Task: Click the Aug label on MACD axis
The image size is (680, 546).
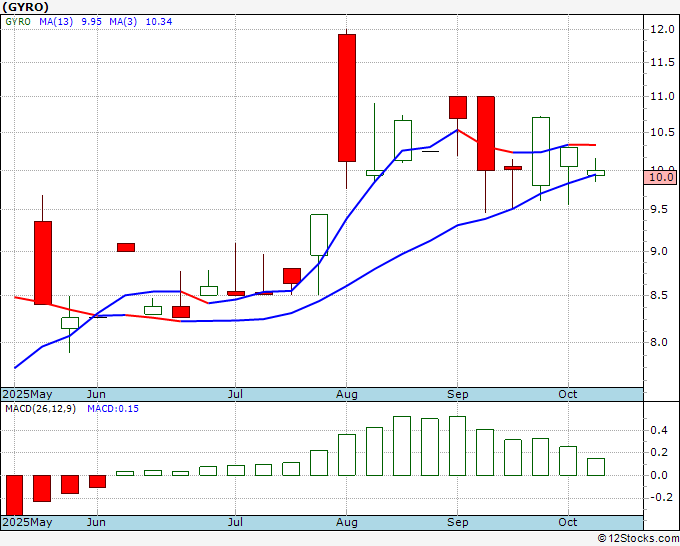Action: pos(347,522)
